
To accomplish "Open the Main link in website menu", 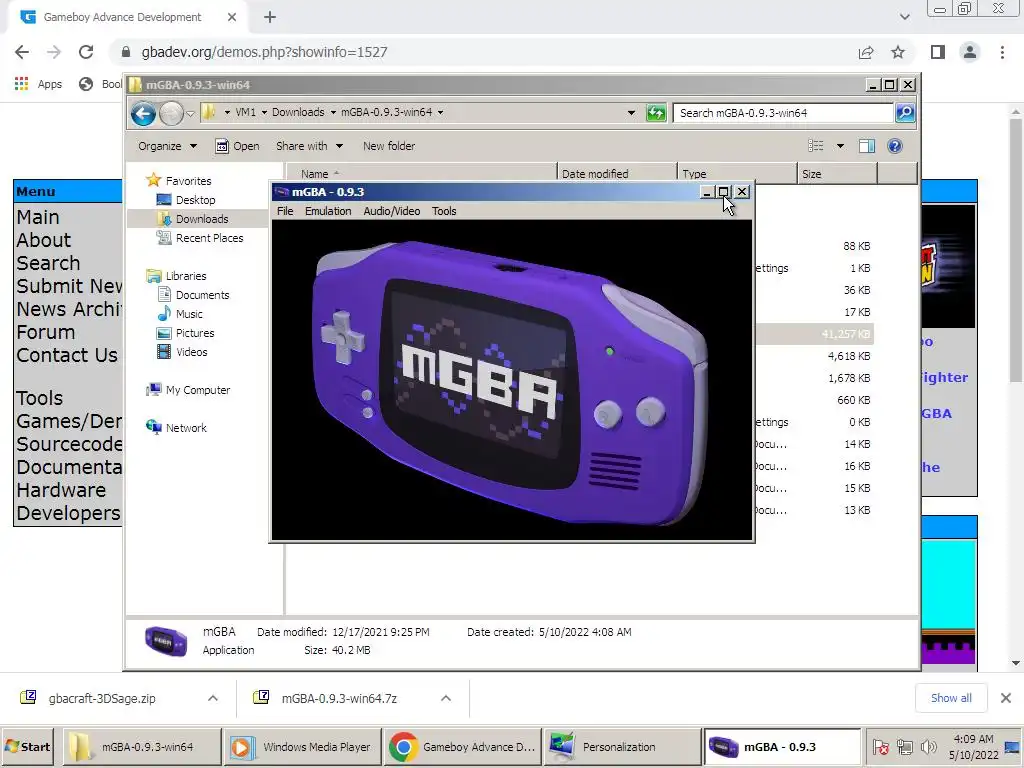I will click(38, 217).
